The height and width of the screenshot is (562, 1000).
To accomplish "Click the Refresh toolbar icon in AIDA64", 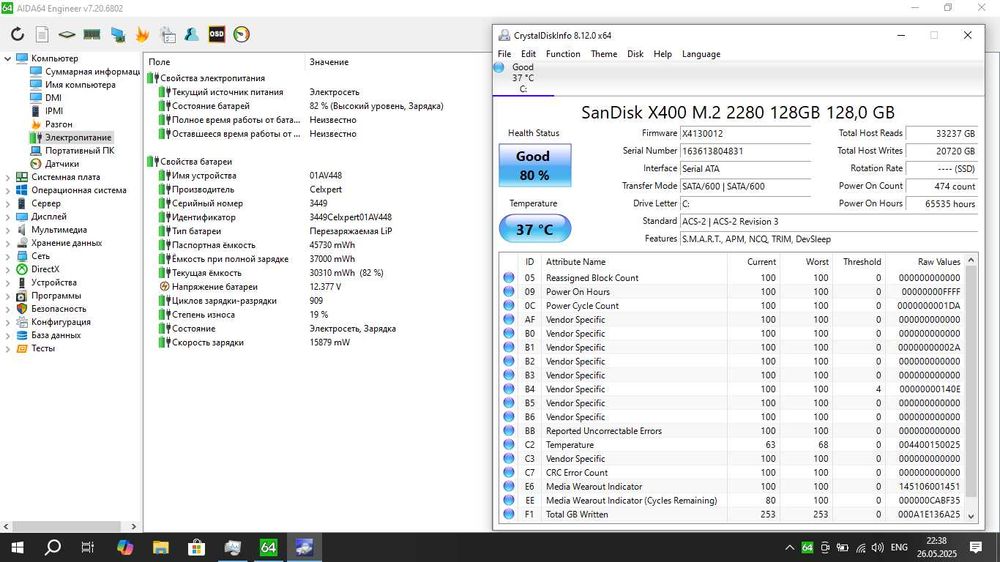I will [x=17, y=34].
